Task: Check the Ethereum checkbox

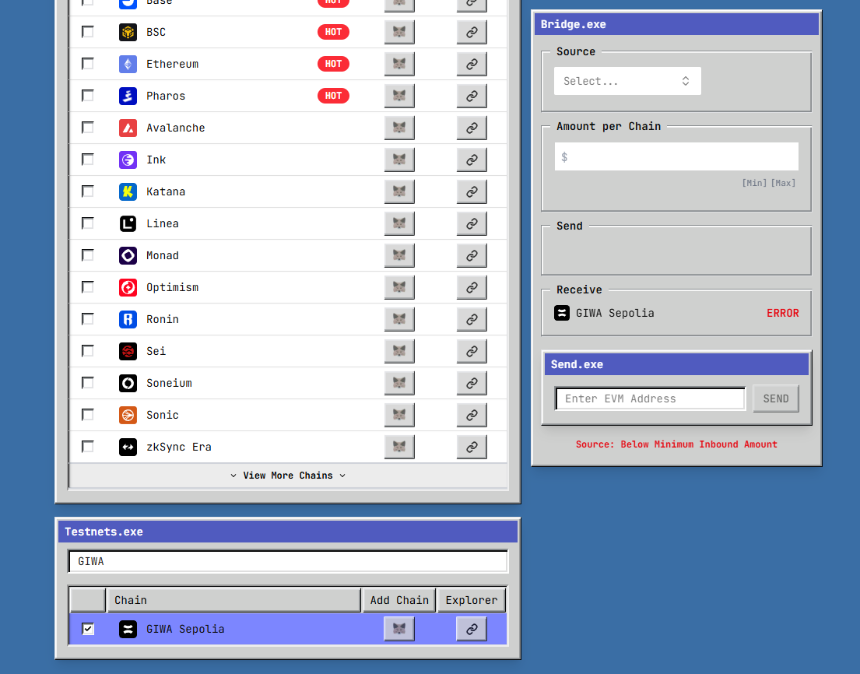Action: pyautogui.click(x=88, y=64)
